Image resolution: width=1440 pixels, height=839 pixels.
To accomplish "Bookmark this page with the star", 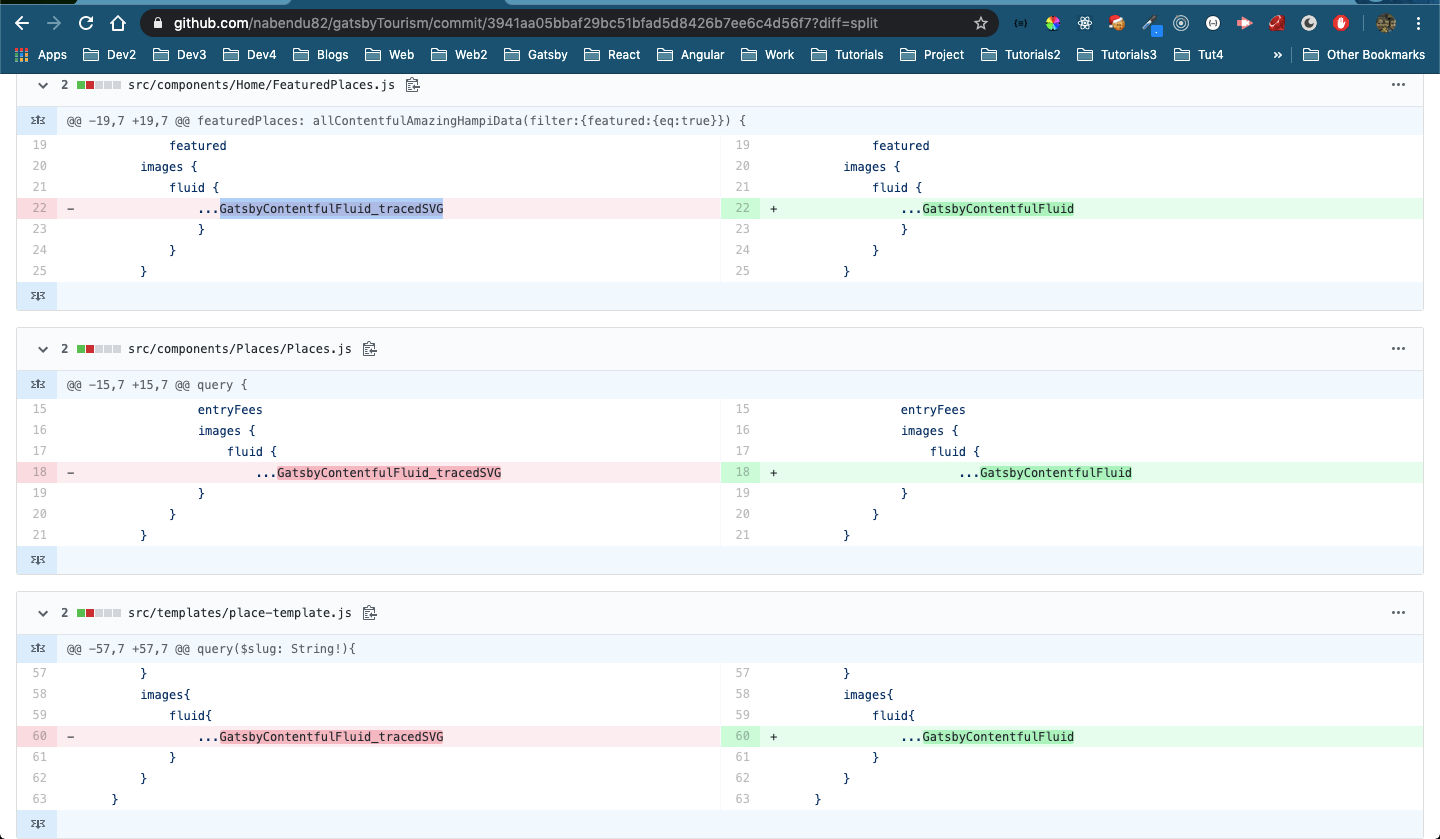I will [981, 23].
